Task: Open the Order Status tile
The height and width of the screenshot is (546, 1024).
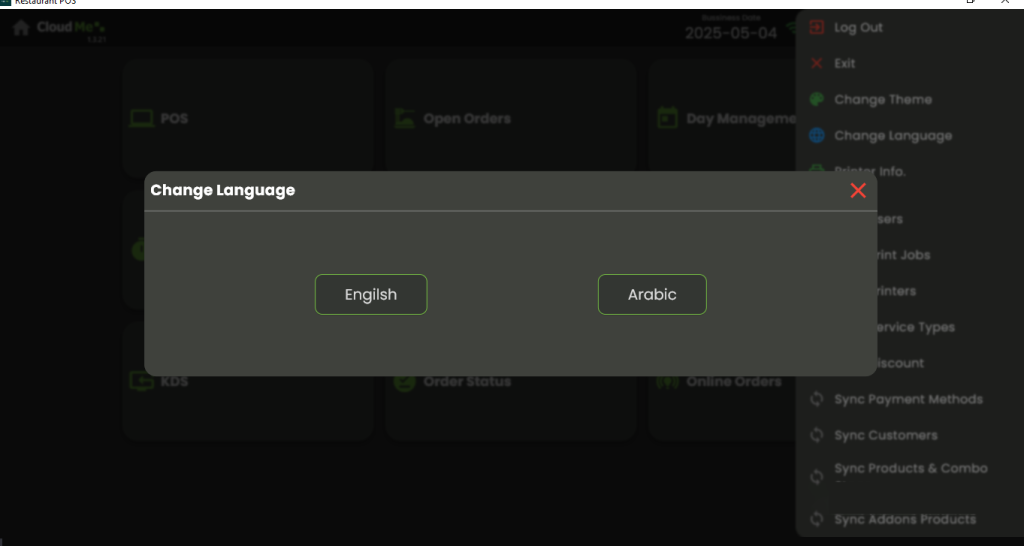Action: 467,382
